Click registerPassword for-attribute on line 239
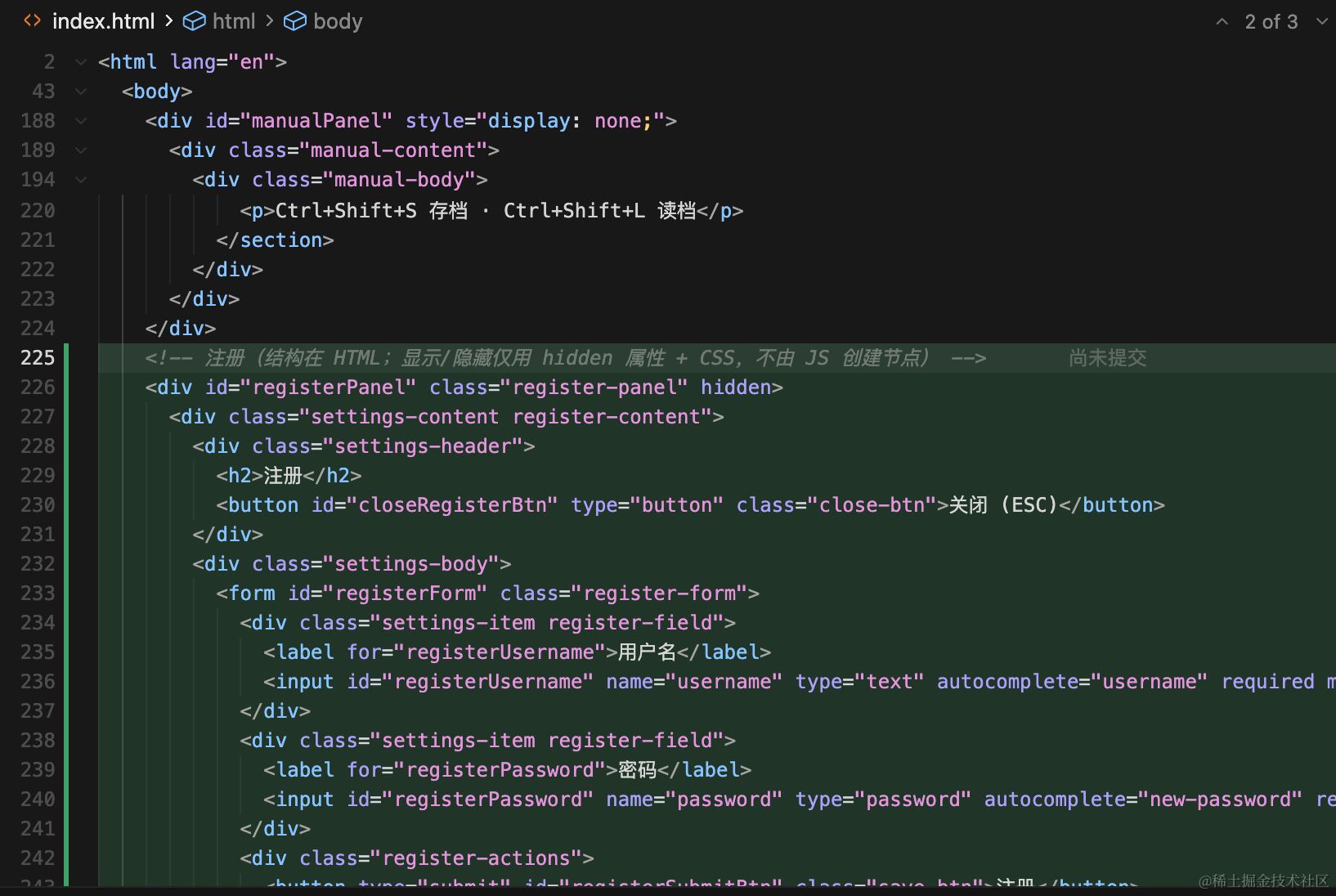 coord(500,770)
